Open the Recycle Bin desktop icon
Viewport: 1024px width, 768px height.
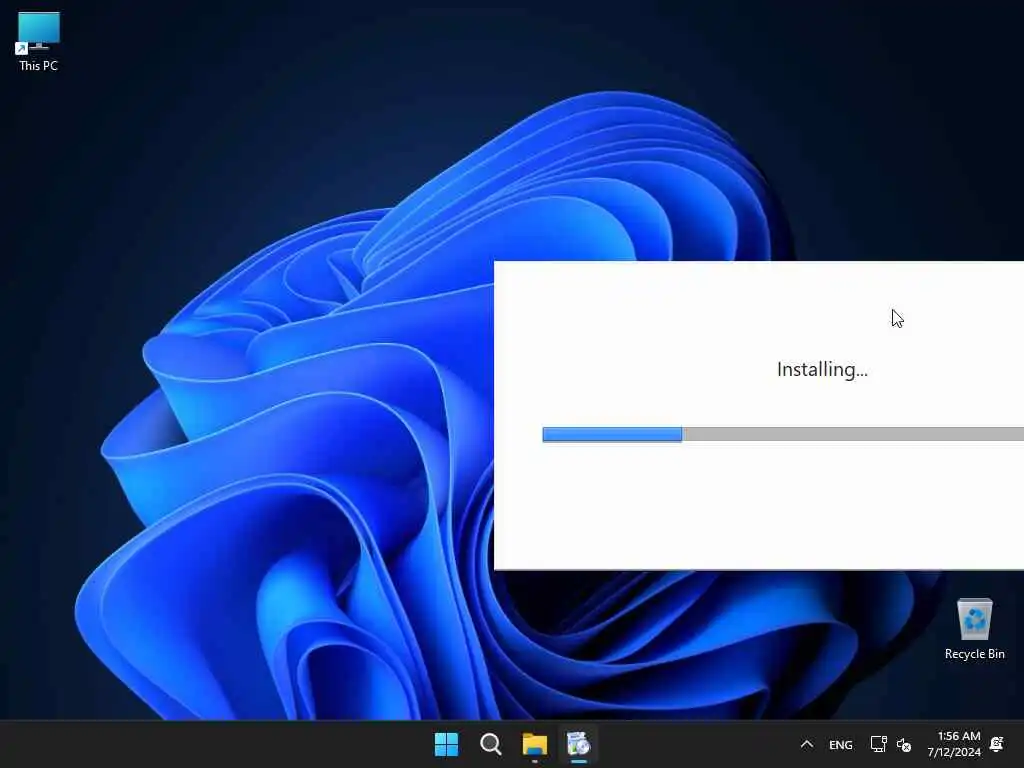click(974, 629)
